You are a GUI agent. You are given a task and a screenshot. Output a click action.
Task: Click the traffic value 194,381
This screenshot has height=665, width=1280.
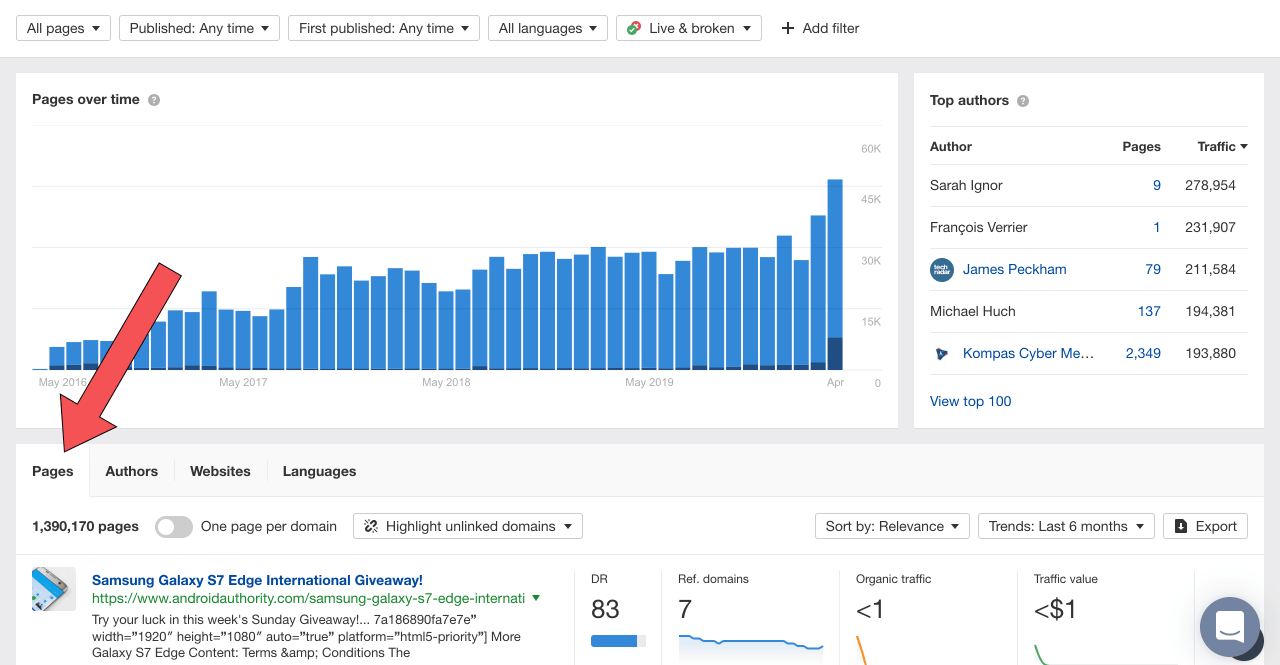1210,311
